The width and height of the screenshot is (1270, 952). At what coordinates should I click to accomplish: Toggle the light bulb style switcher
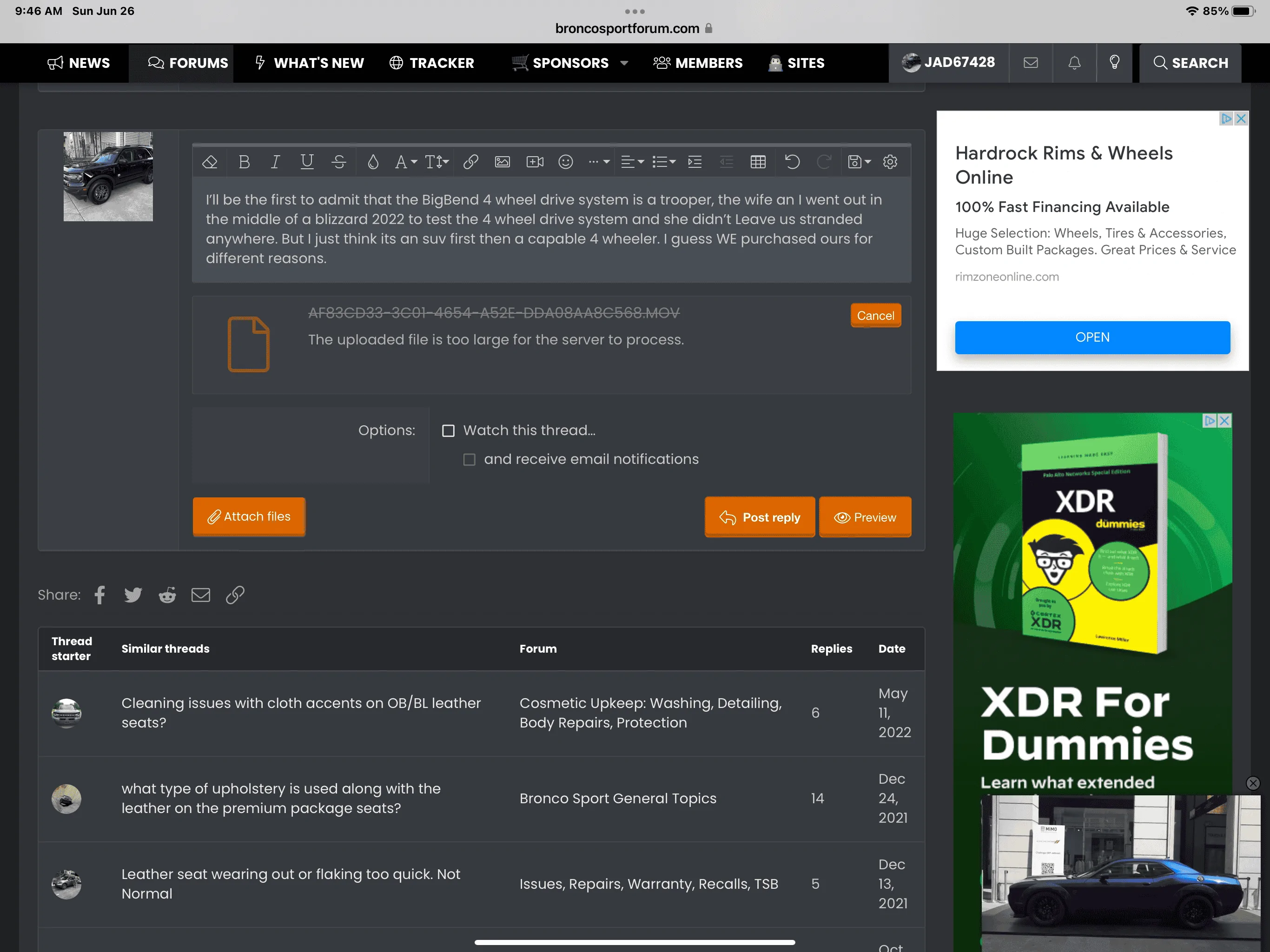[1114, 63]
